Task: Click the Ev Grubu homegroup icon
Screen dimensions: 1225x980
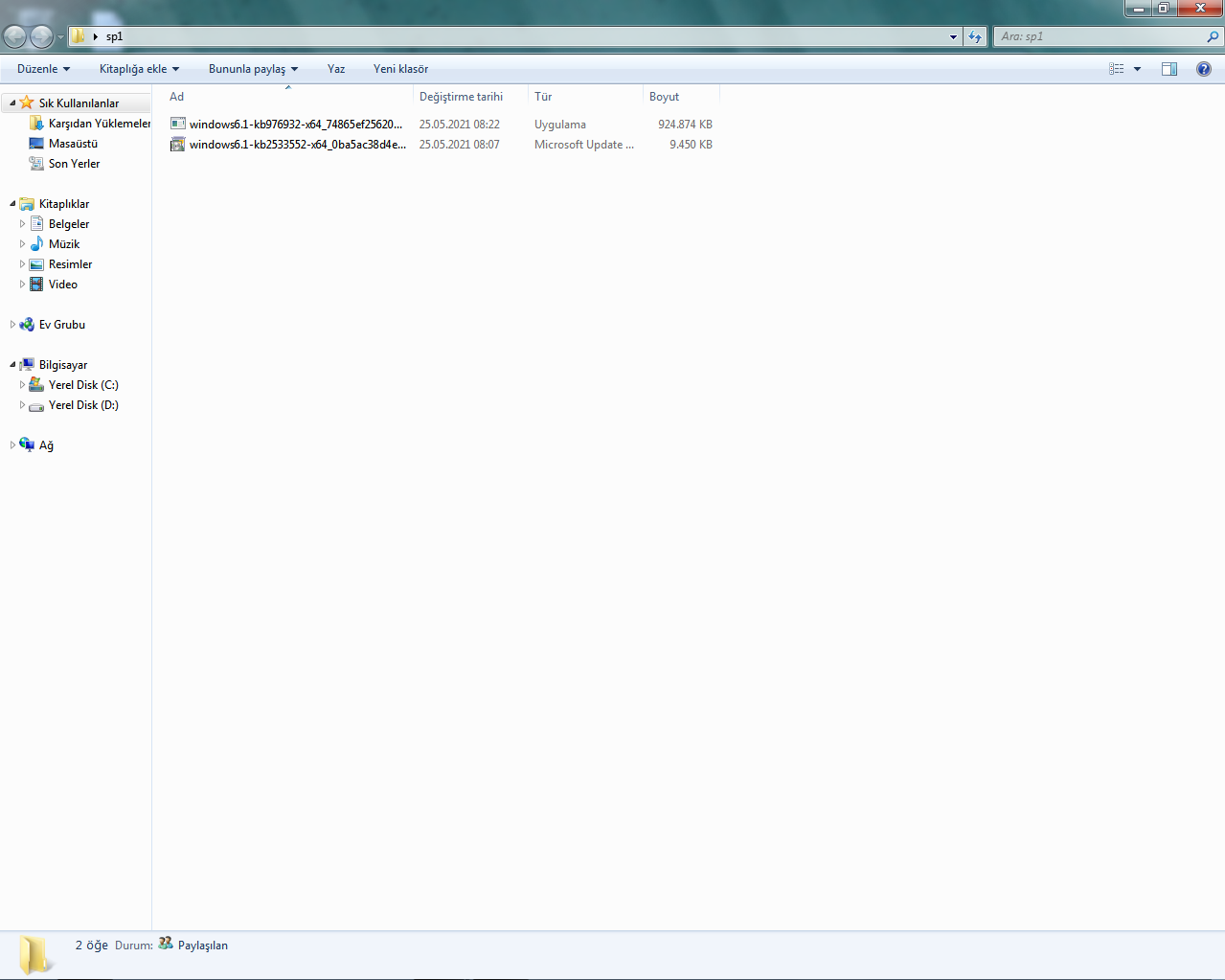Action: click(x=27, y=324)
